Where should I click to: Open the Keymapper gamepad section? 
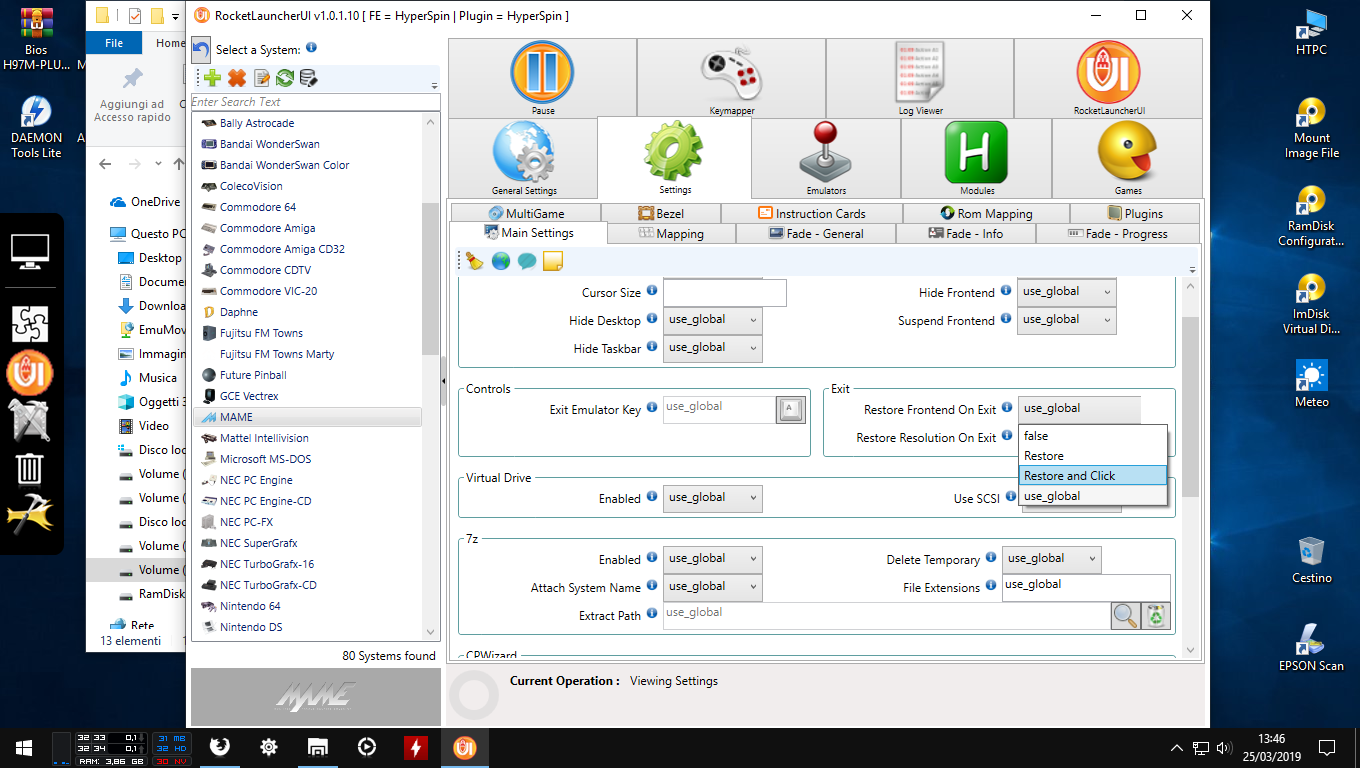pyautogui.click(x=731, y=77)
